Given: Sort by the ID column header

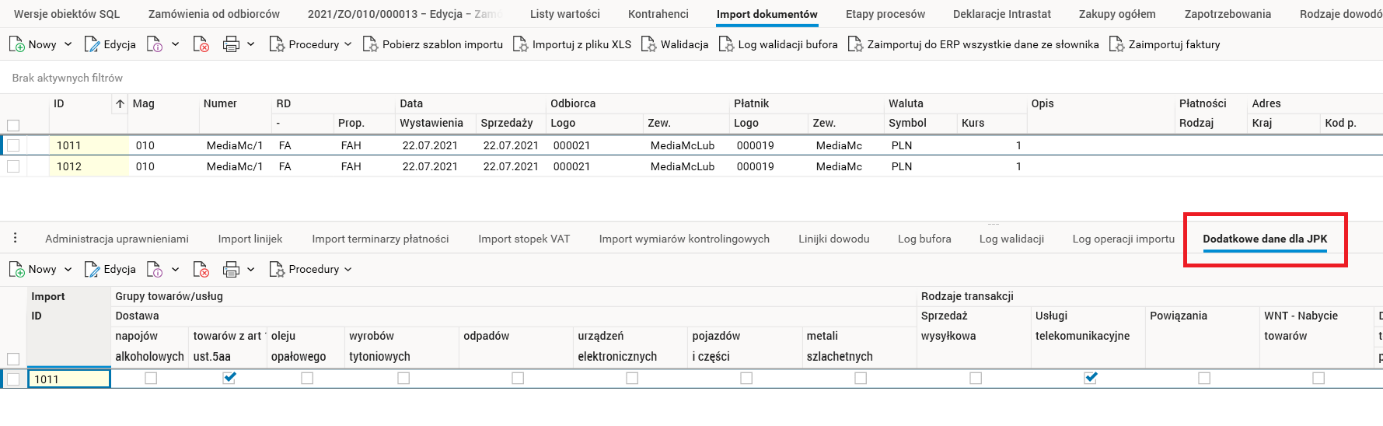Looking at the screenshot, I should tap(59, 103).
